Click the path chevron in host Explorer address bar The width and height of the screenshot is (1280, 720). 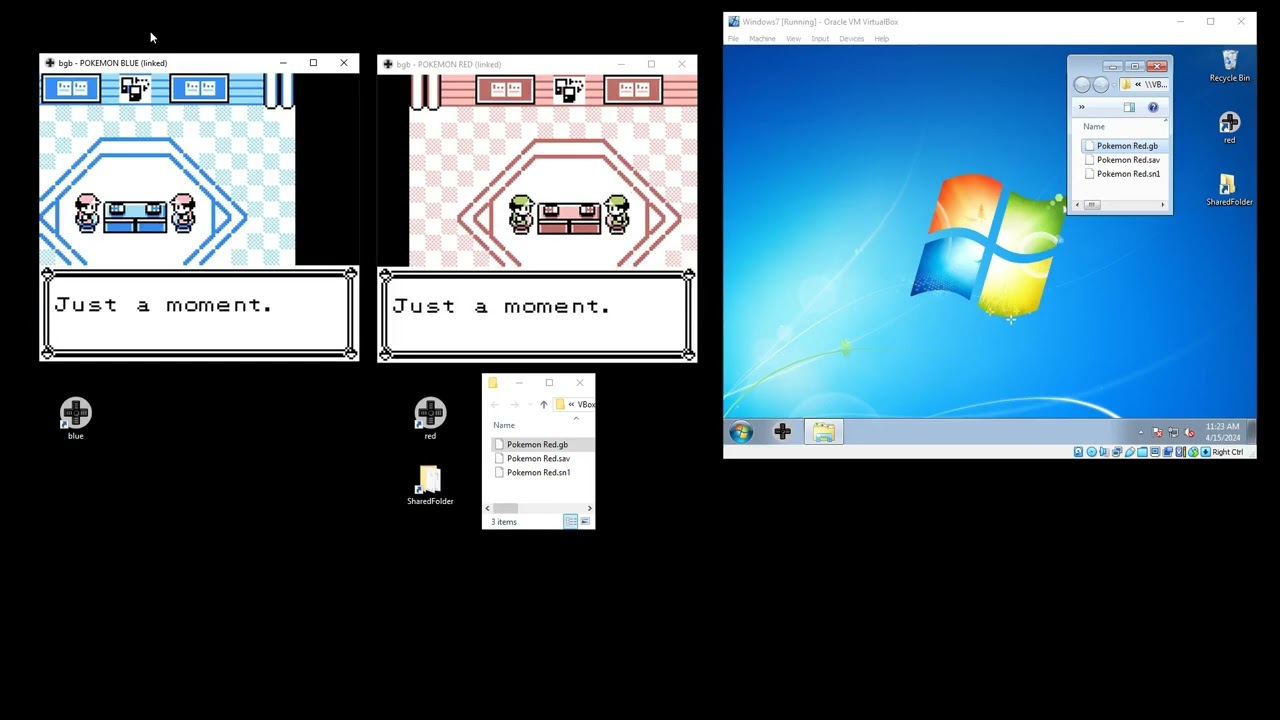(570, 404)
